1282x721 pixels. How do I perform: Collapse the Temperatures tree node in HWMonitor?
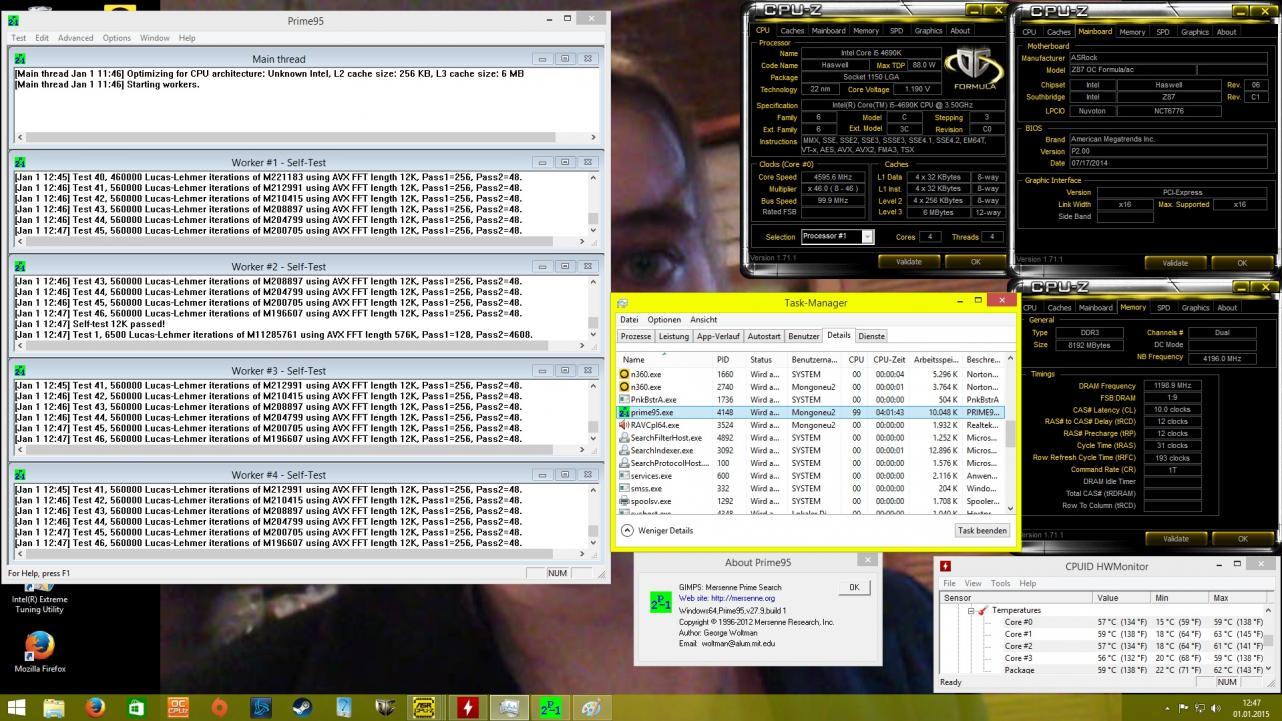(x=971, y=610)
